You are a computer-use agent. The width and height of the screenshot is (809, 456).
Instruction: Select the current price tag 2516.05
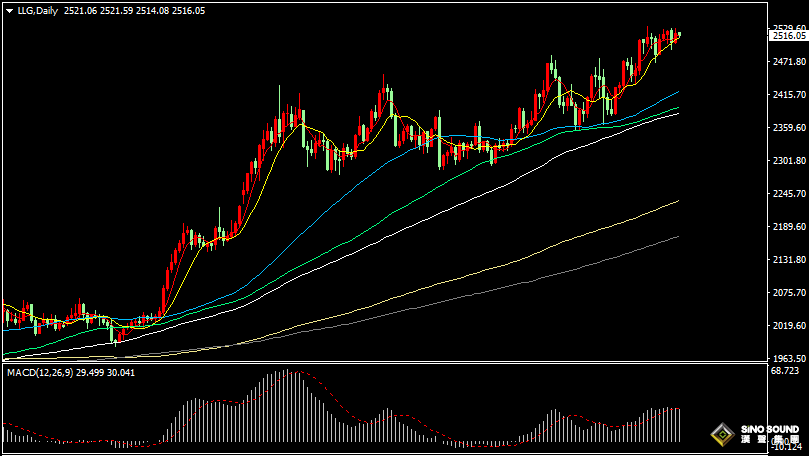[788, 36]
